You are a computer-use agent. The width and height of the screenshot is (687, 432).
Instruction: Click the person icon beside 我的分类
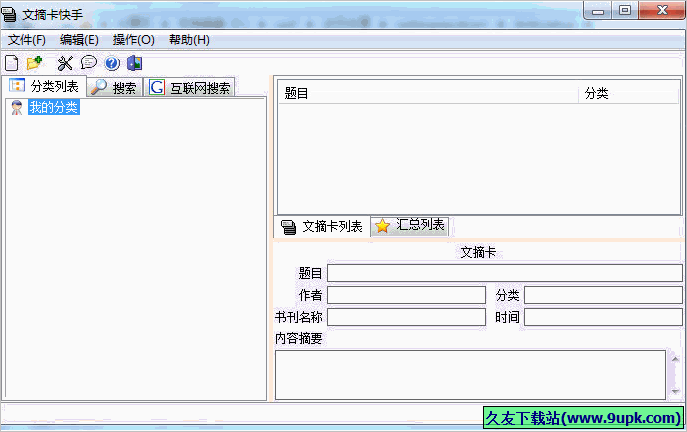17,107
